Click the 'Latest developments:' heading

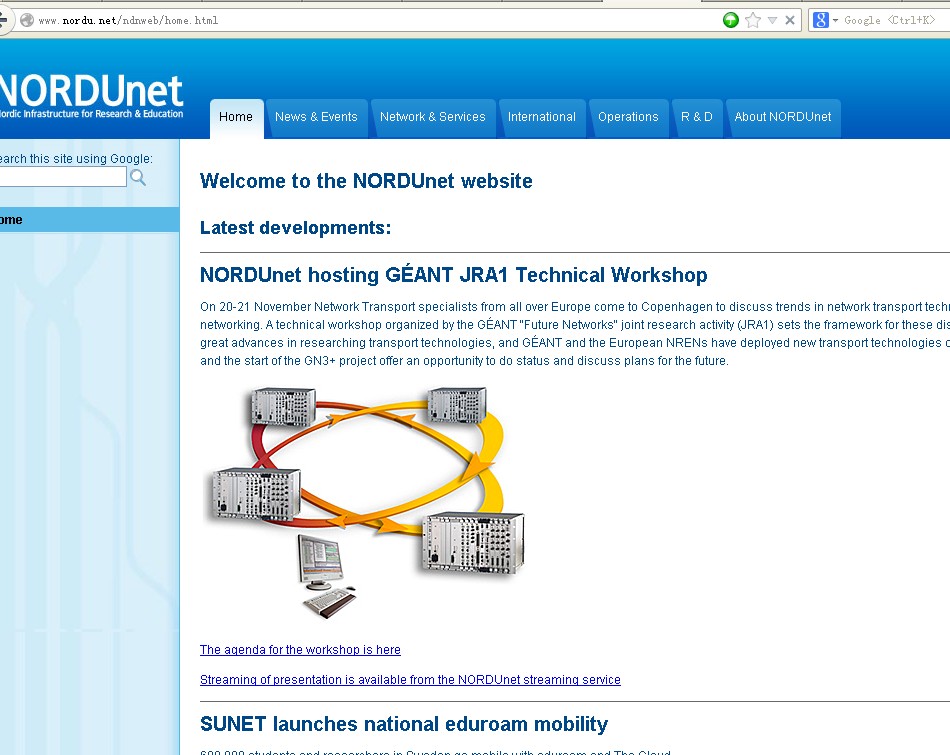point(296,228)
